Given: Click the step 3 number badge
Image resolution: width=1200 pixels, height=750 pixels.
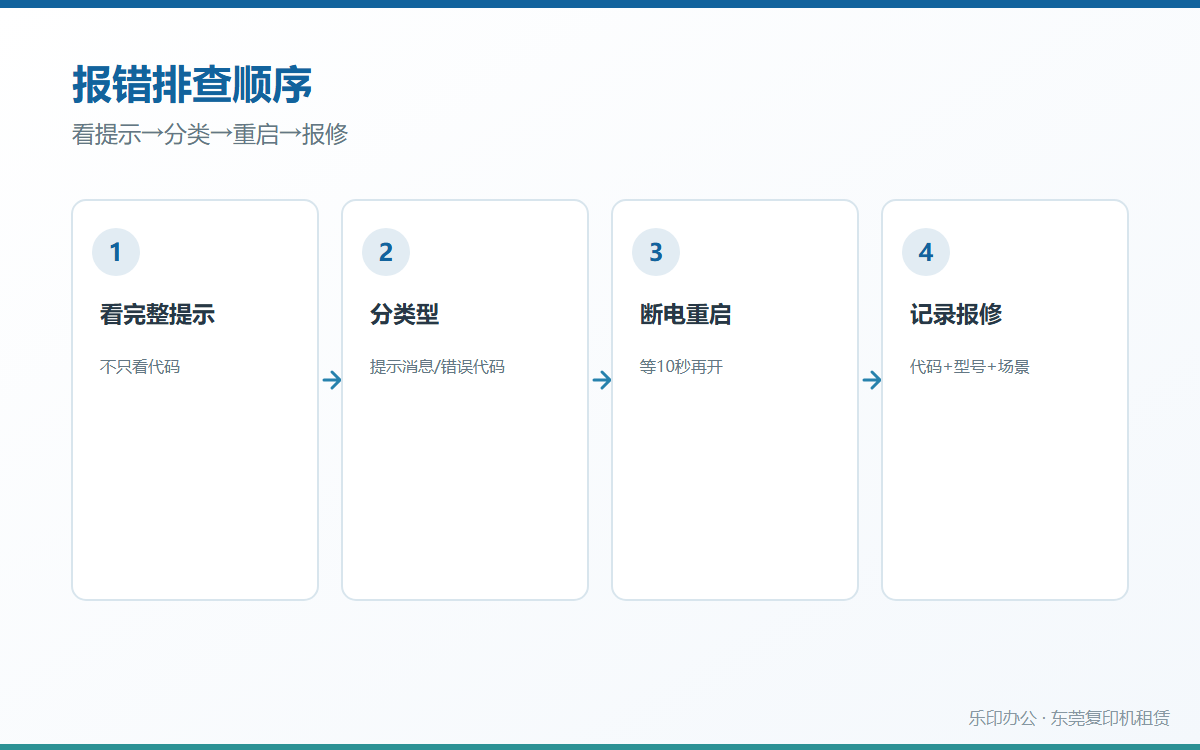Looking at the screenshot, I should click(x=656, y=252).
